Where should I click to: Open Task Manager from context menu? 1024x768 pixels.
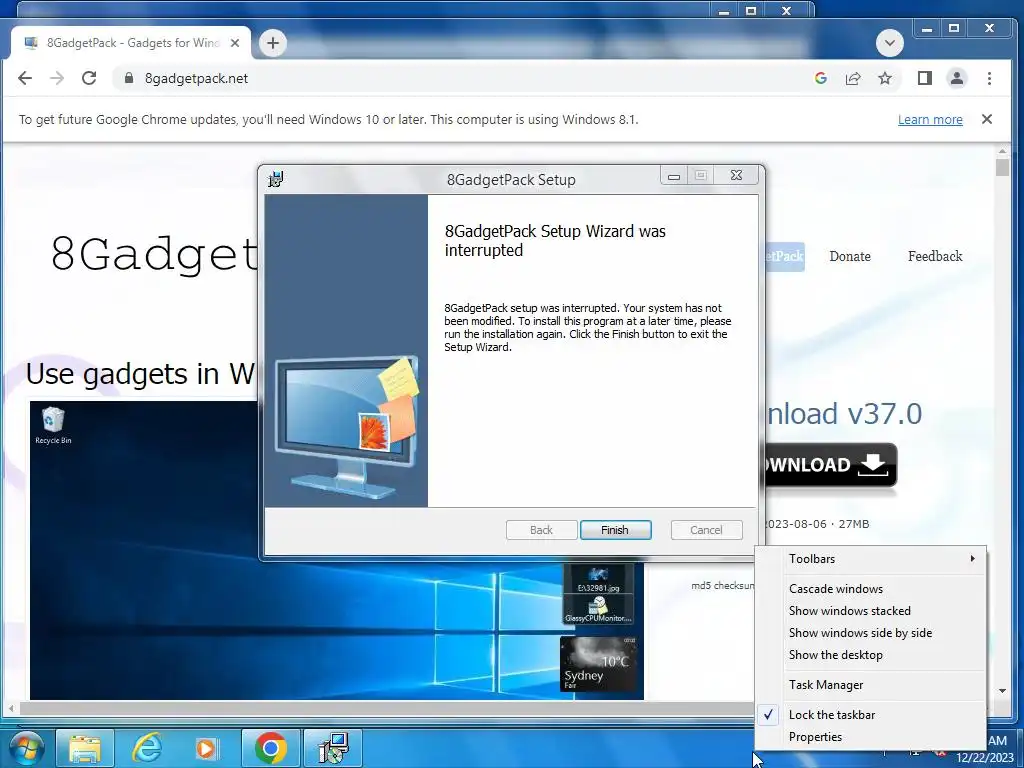coord(884,685)
